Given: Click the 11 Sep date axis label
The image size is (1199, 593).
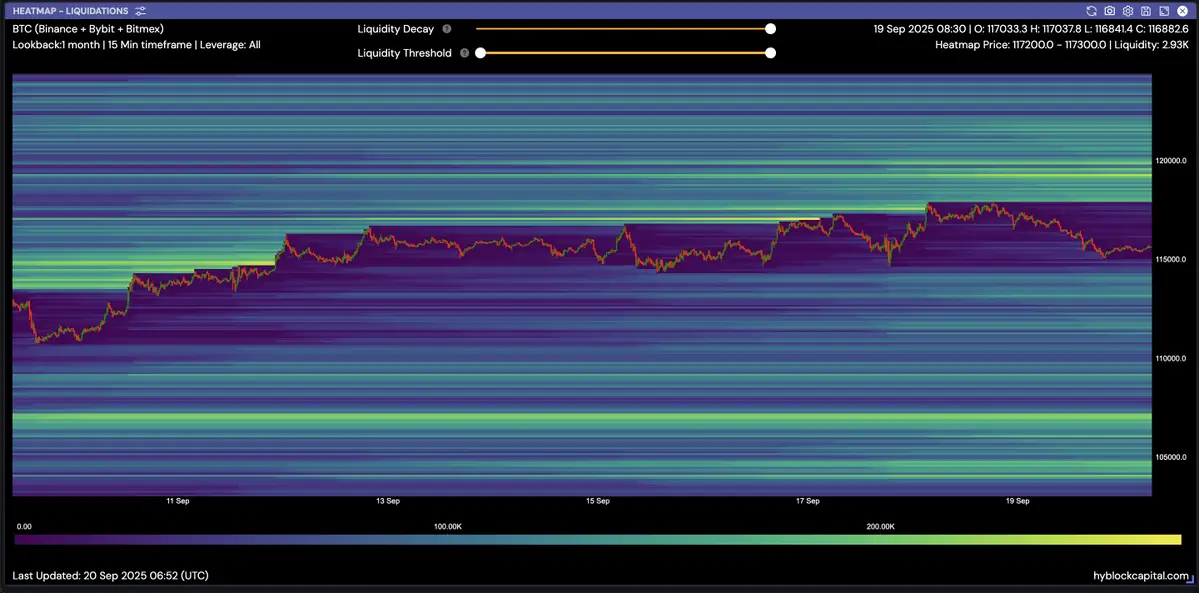Looking at the screenshot, I should [x=177, y=502].
